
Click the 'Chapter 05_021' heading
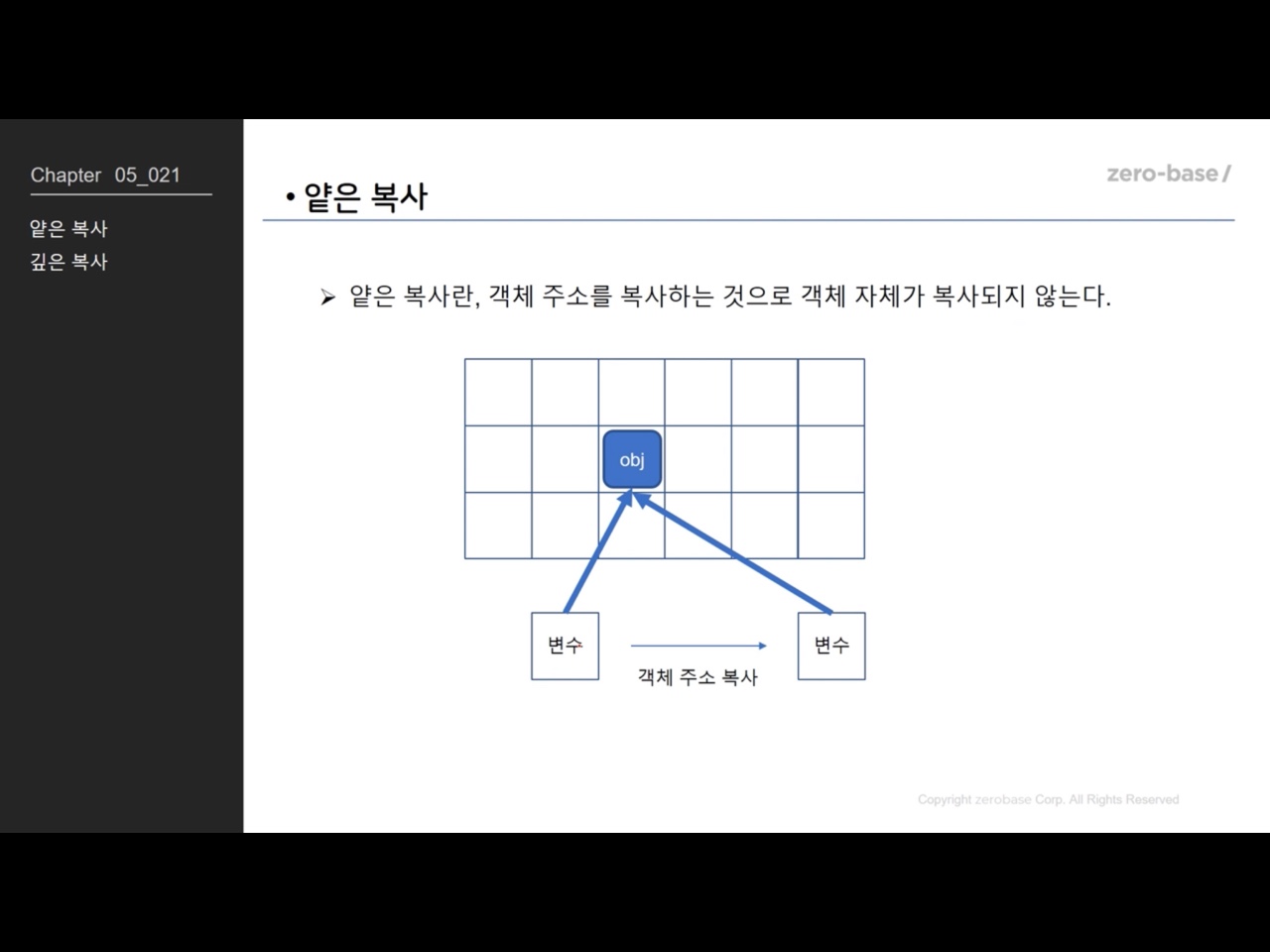[x=106, y=176]
